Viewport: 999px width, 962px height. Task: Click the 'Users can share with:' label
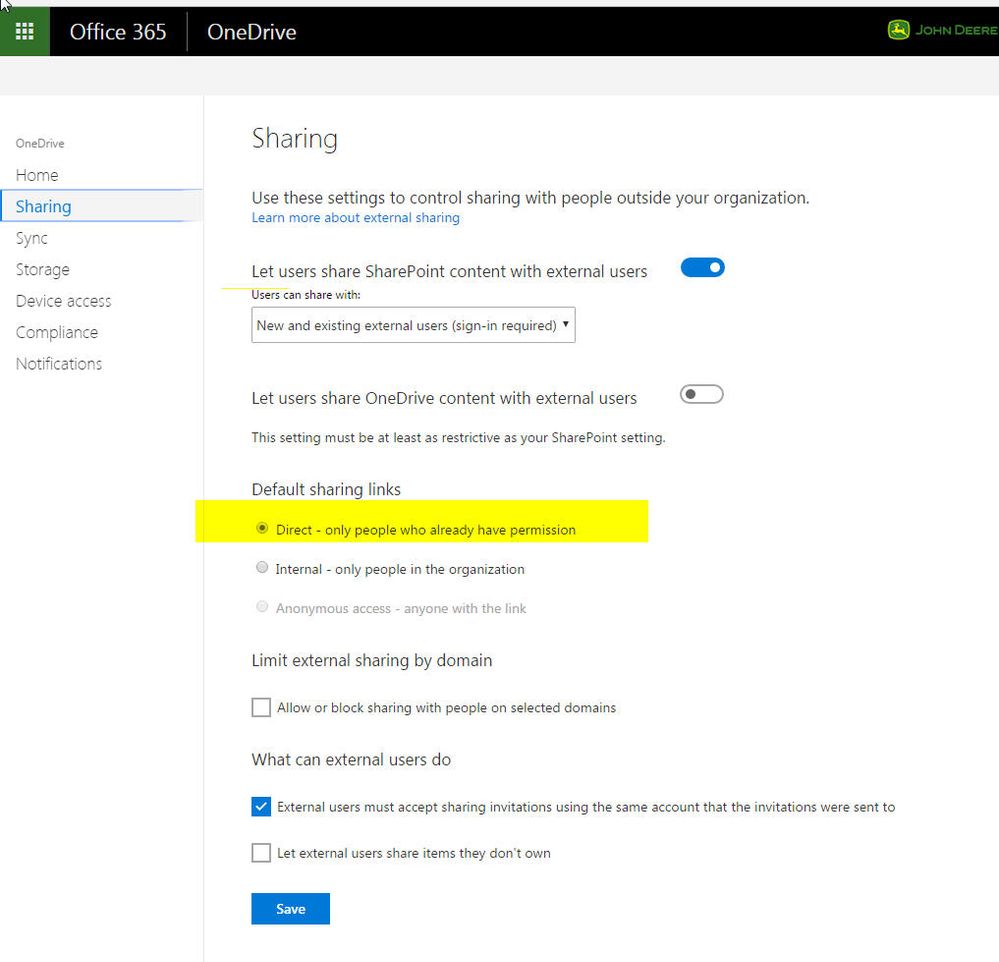(x=306, y=295)
